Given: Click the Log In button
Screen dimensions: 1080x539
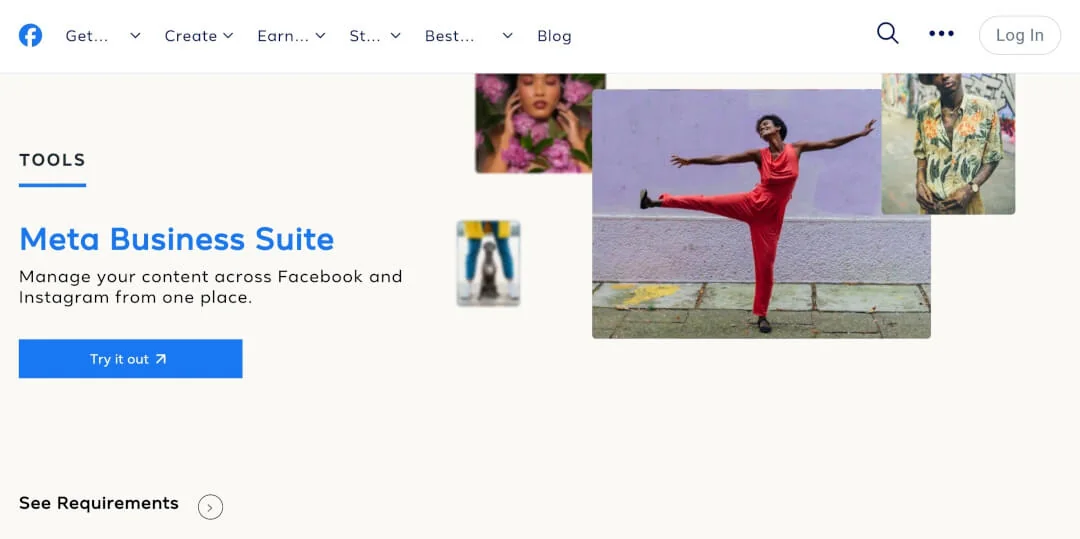Looking at the screenshot, I should pos(1019,35).
